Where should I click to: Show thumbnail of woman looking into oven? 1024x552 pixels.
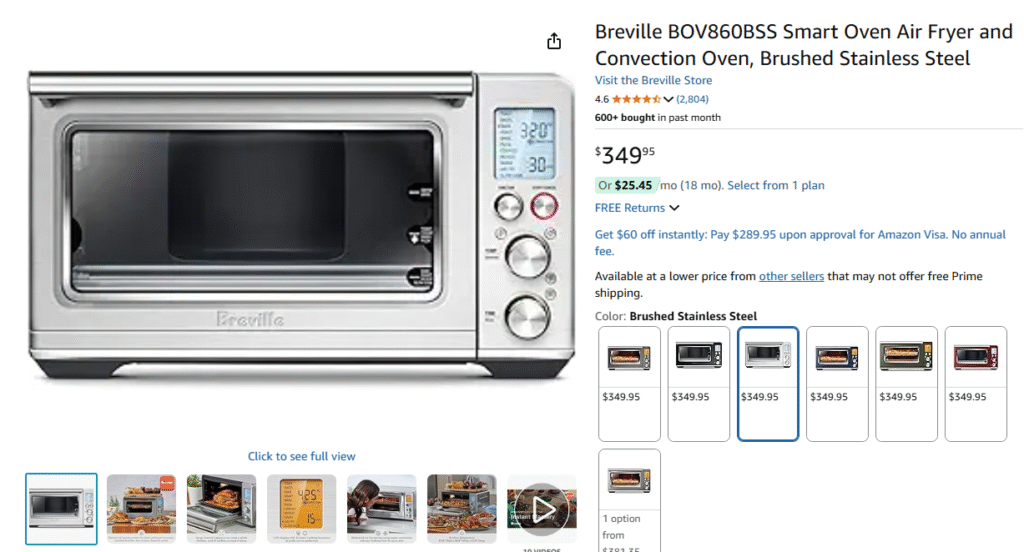coord(381,509)
